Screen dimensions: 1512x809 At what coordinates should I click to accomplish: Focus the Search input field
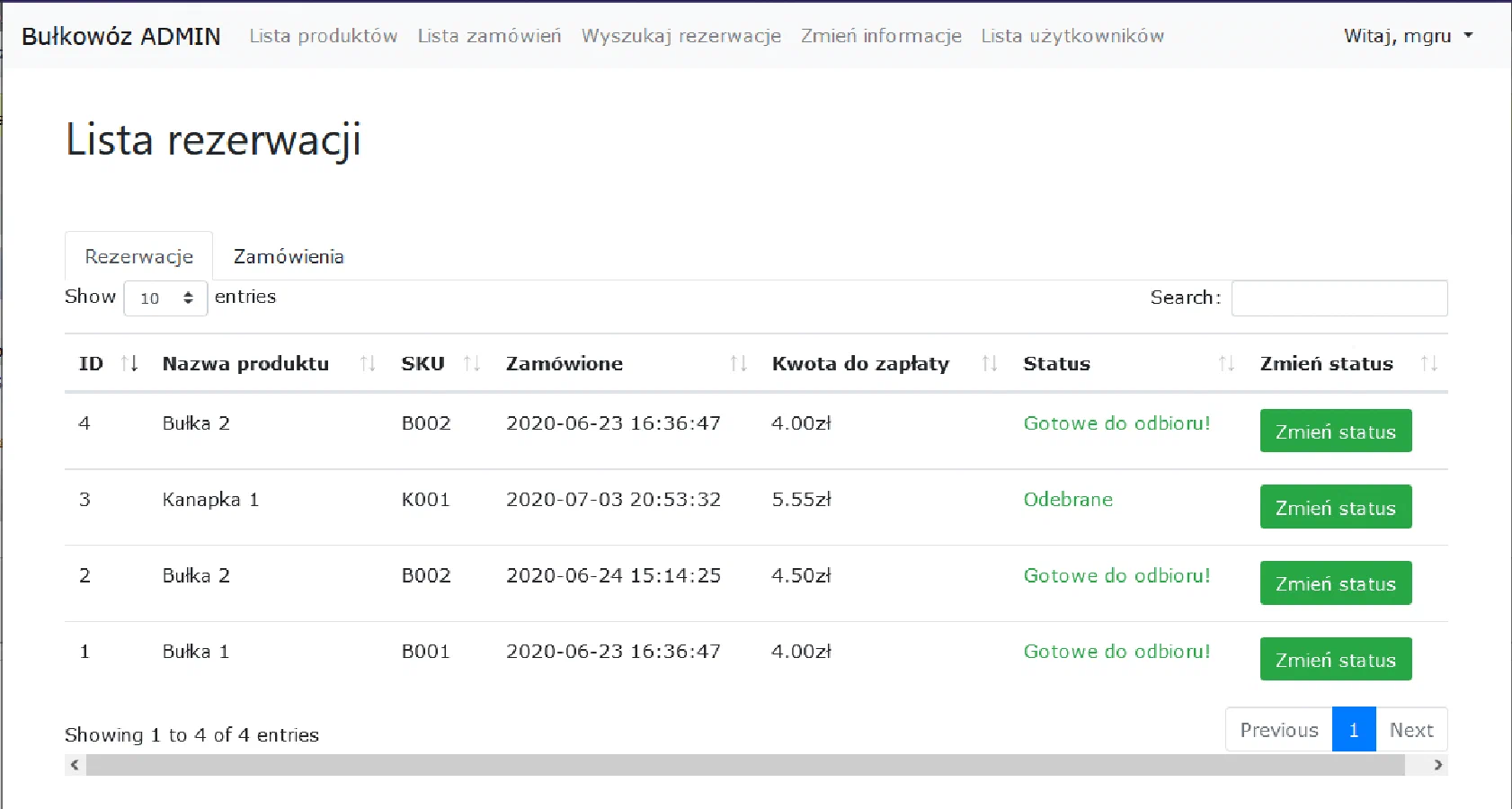[1339, 298]
